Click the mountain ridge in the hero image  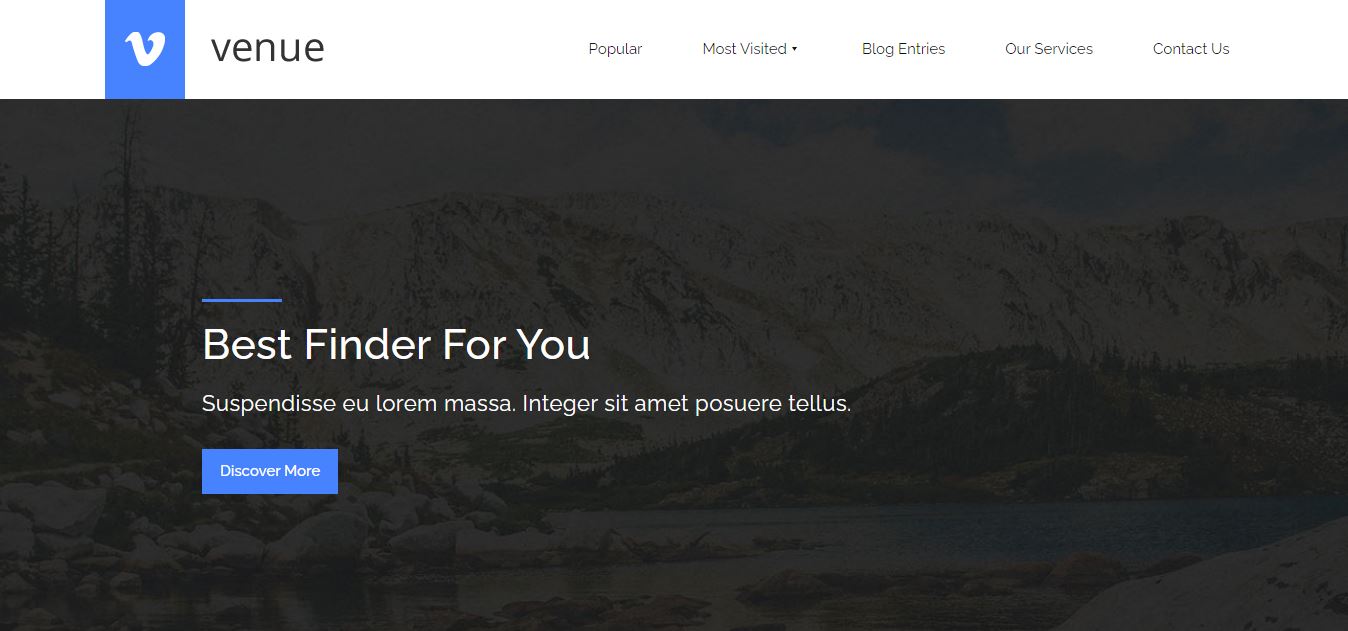click(700, 230)
